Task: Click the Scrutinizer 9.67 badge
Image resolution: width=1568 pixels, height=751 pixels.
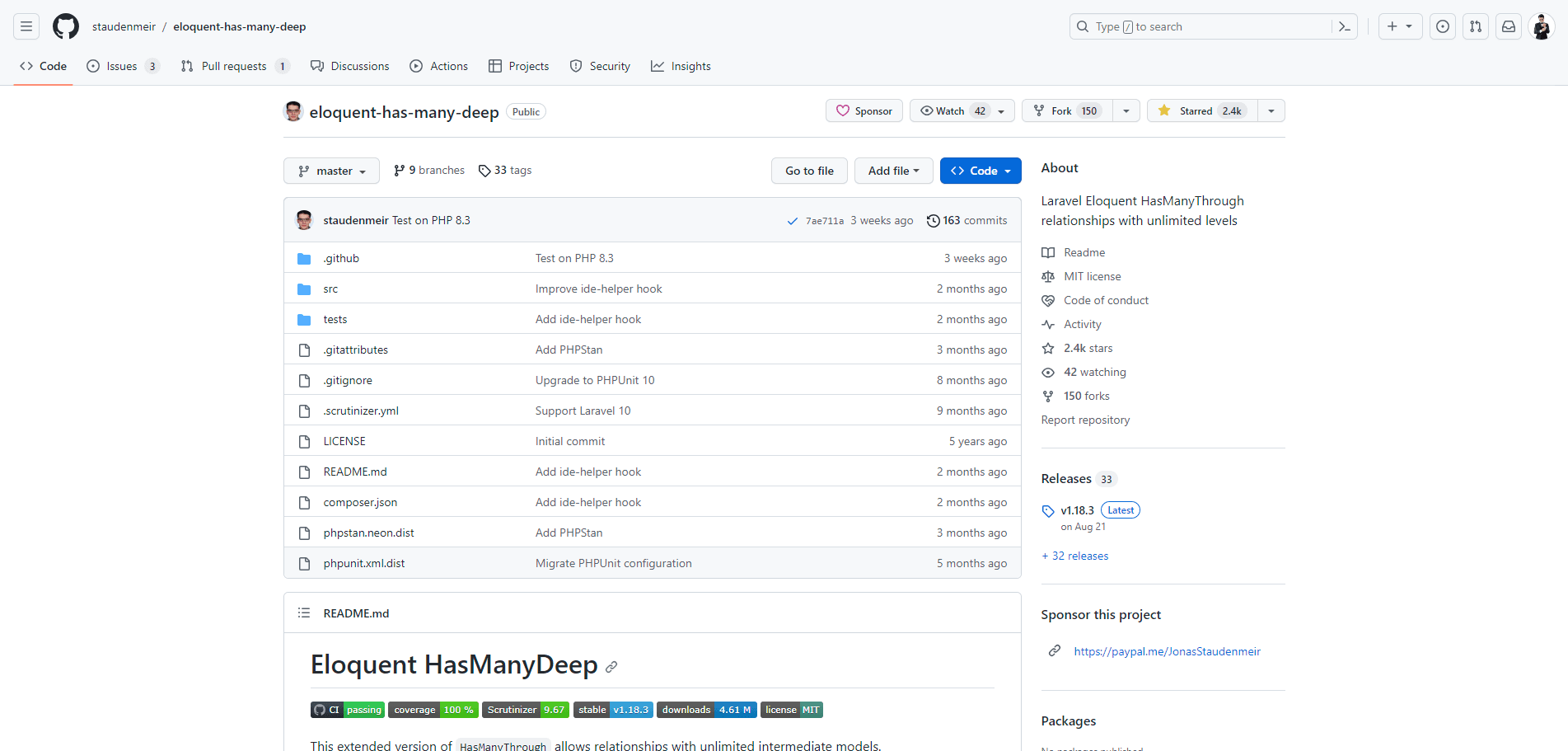Action: coord(526,710)
